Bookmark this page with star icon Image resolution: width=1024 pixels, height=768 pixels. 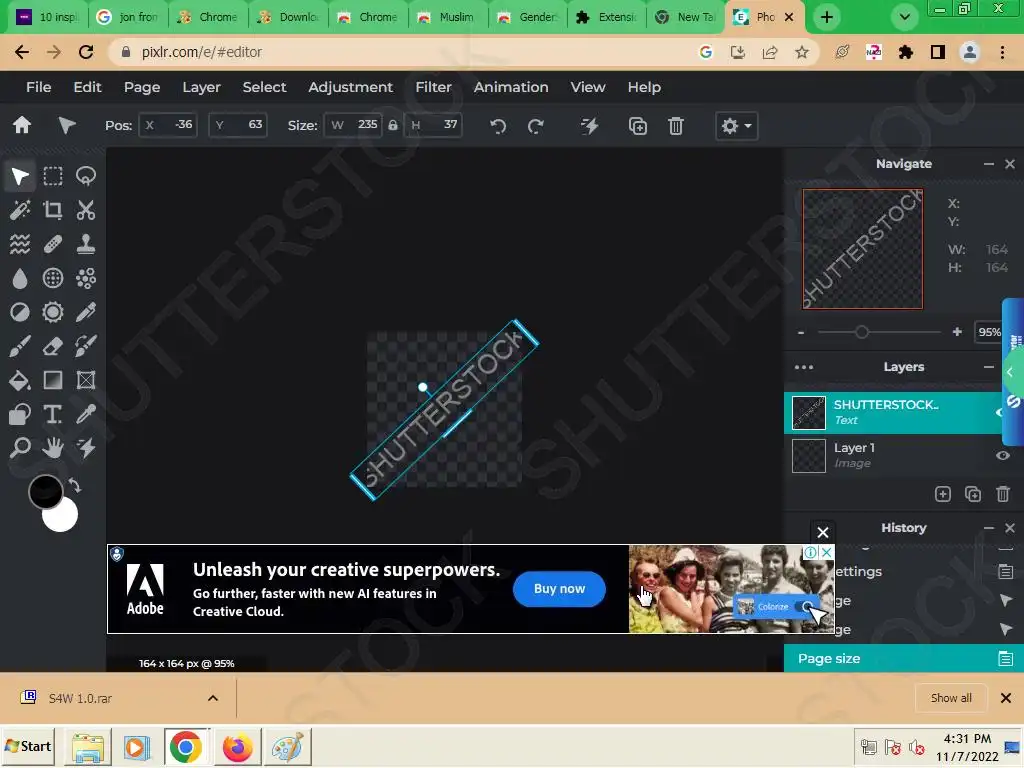pos(802,52)
